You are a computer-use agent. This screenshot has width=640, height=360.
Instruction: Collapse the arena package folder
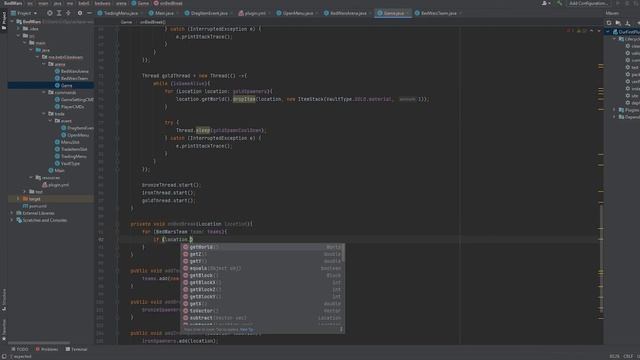(x=44, y=64)
